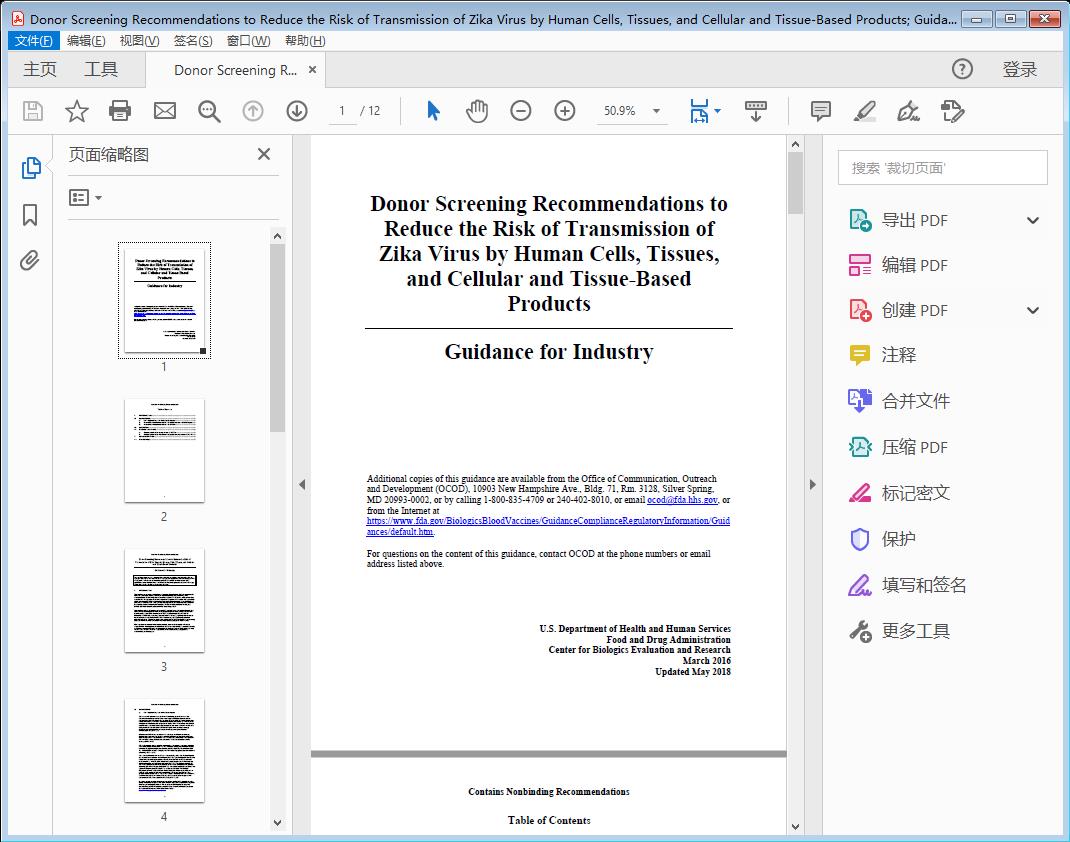Click the print icon in toolbar

tap(120, 111)
